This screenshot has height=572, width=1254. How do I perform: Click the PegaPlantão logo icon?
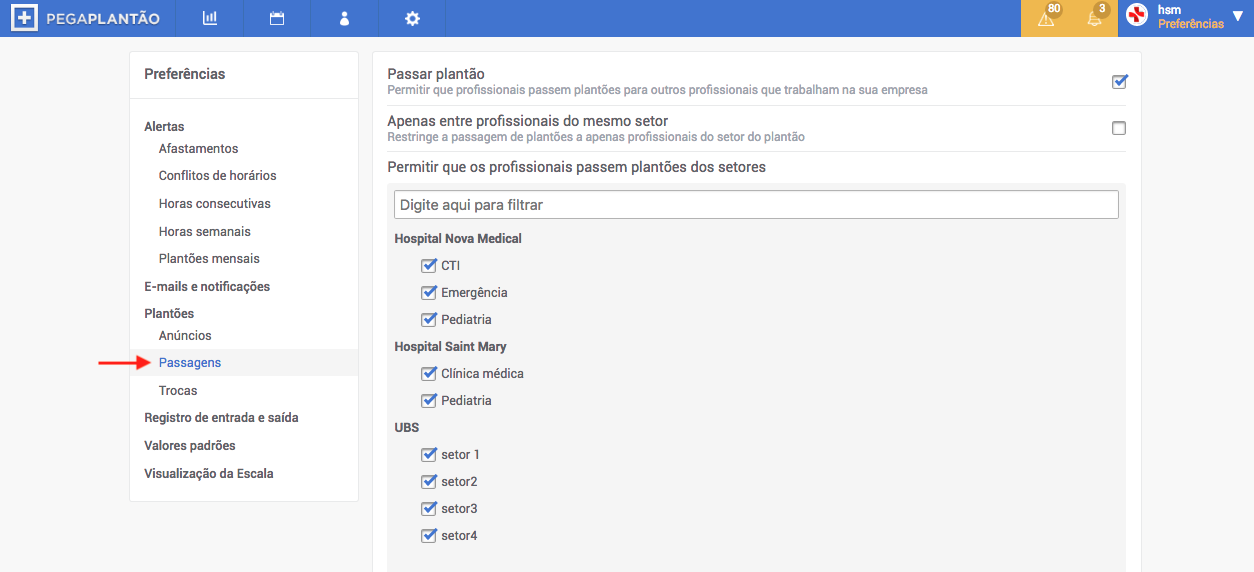(x=25, y=18)
